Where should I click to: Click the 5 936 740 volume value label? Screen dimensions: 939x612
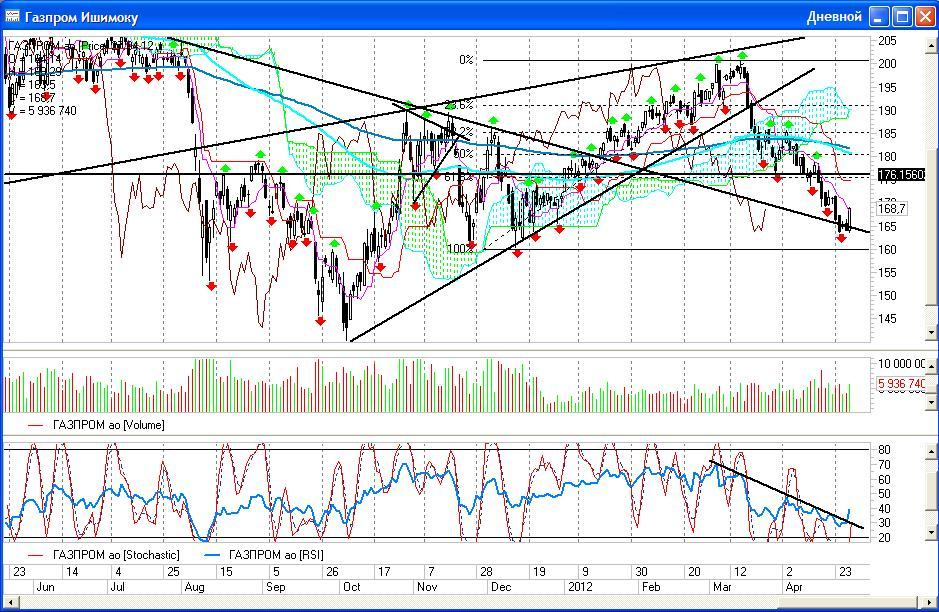click(x=901, y=384)
